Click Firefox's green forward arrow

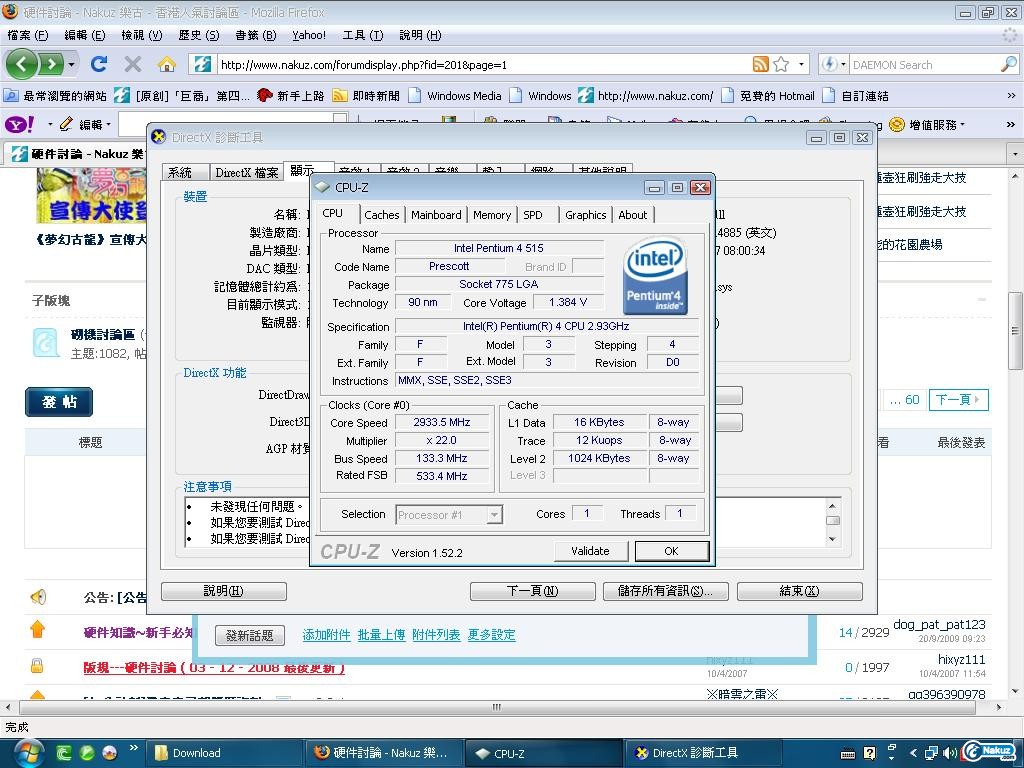(50, 64)
